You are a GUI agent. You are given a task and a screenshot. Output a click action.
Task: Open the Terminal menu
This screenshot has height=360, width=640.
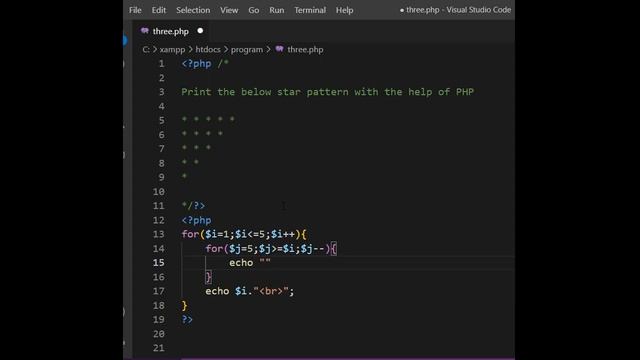310,10
